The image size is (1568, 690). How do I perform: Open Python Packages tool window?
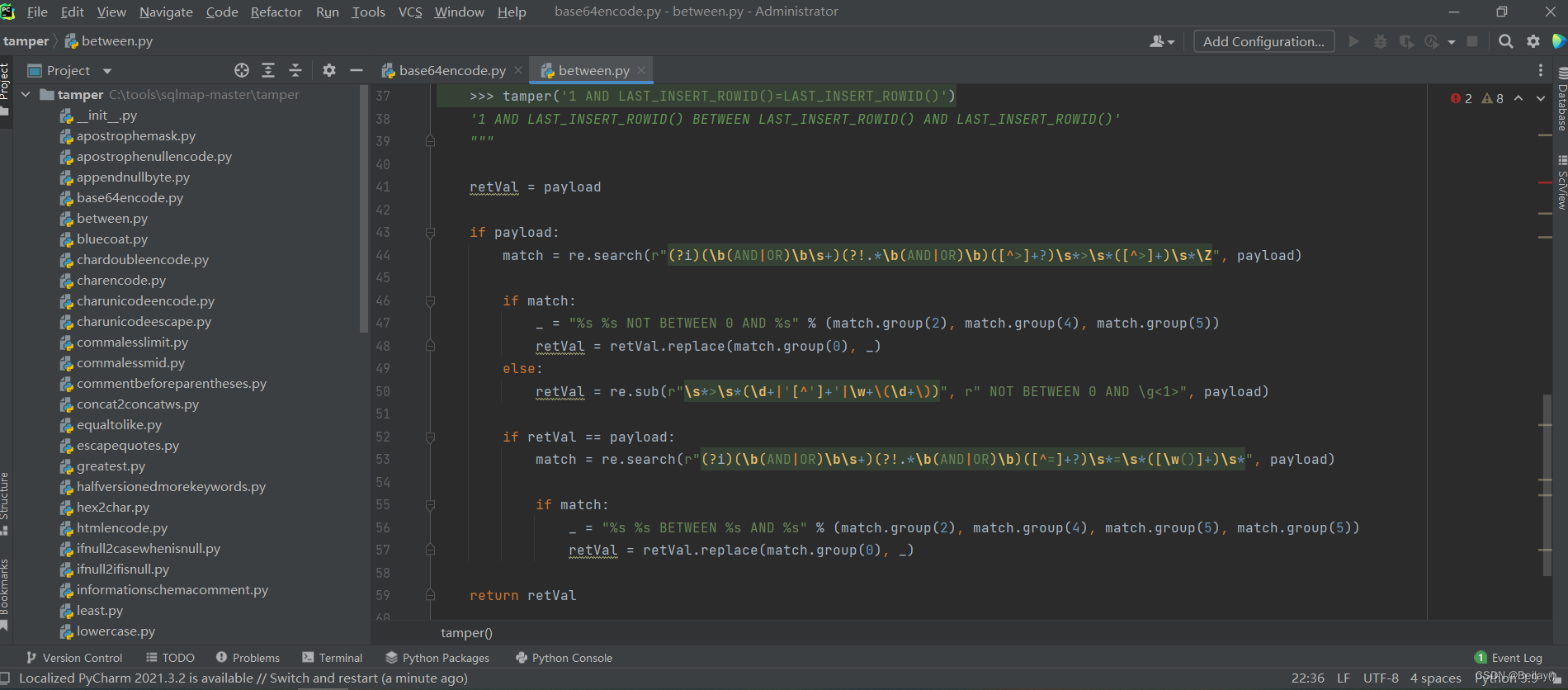click(437, 658)
